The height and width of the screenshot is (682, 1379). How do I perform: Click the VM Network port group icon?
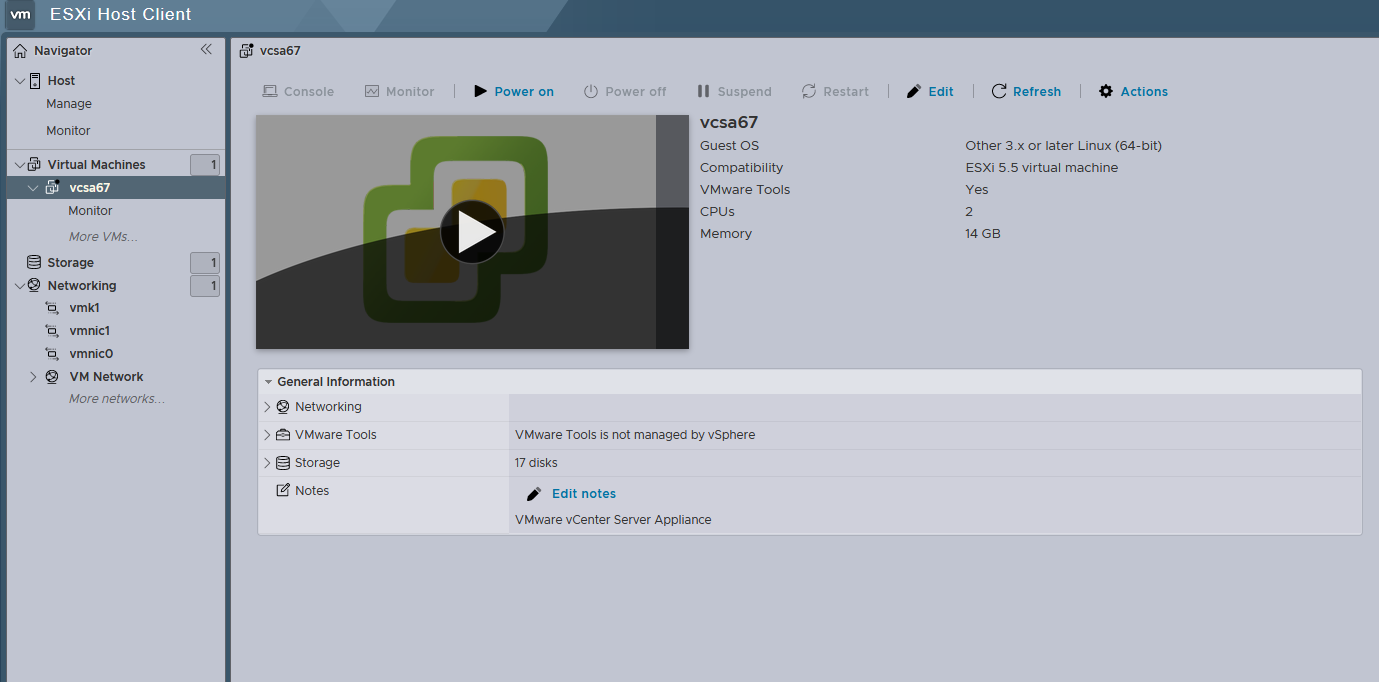52,377
